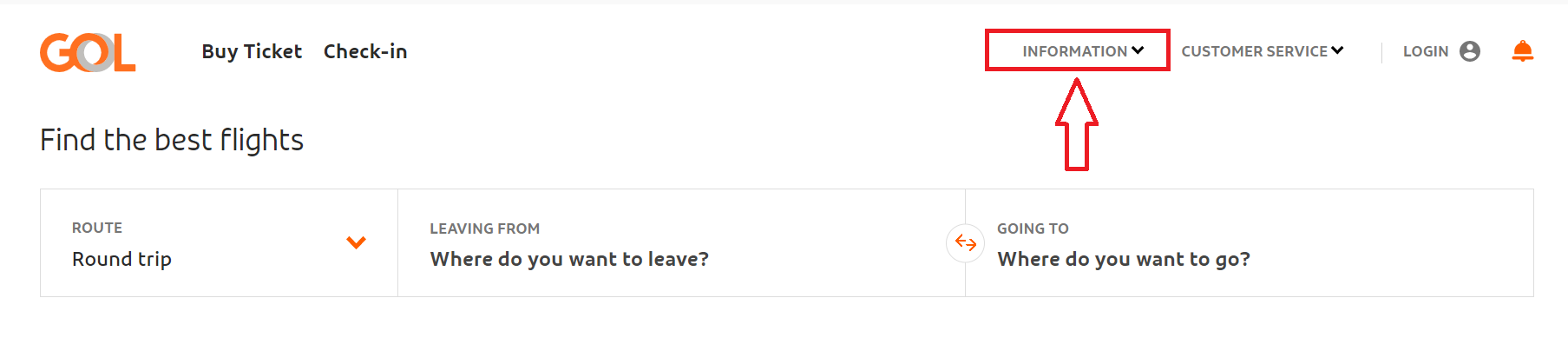Open the CUSTOMER SERVICE menu

[1263, 51]
